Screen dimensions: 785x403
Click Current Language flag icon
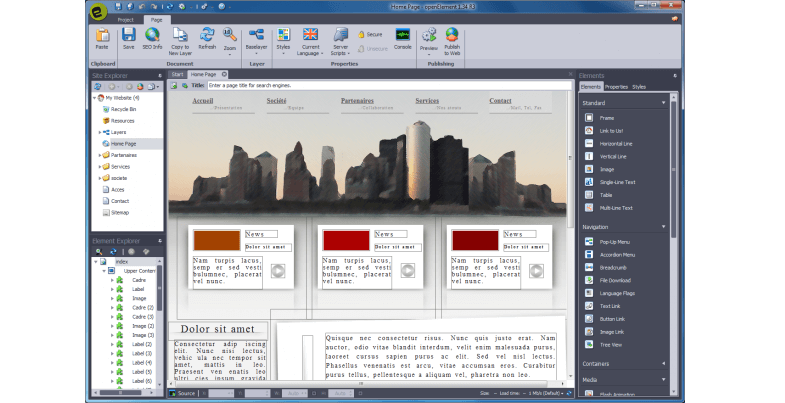click(x=310, y=35)
